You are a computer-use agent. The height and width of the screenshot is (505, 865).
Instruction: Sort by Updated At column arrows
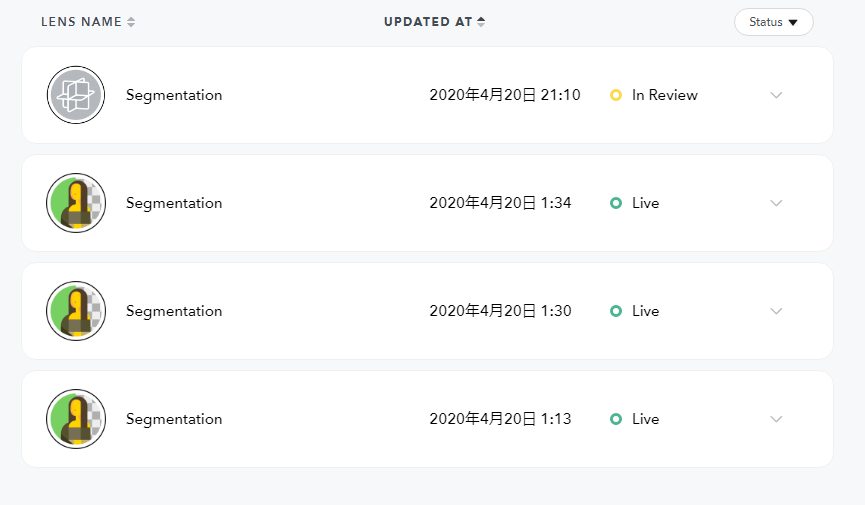481,22
